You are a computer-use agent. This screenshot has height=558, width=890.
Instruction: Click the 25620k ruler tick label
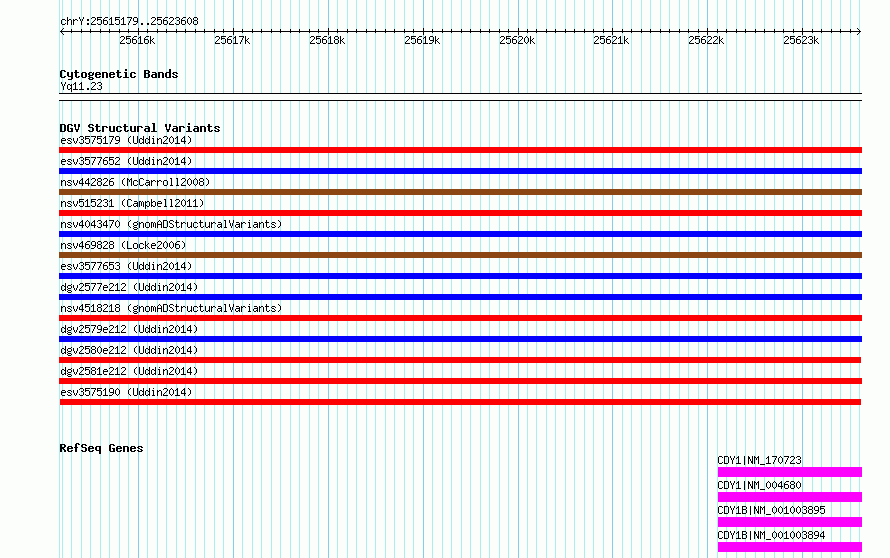click(x=517, y=40)
